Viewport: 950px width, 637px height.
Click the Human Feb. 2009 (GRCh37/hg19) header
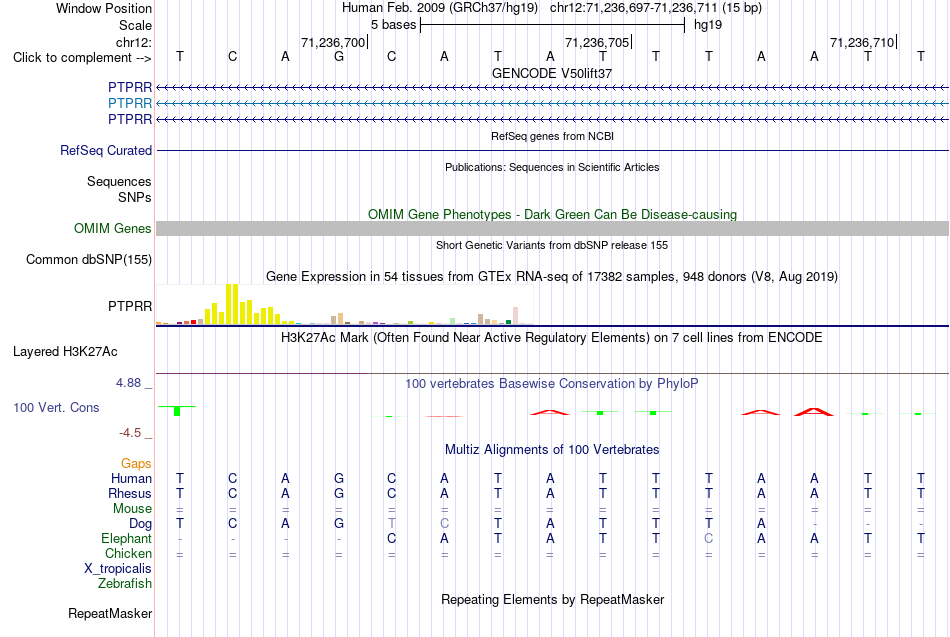pos(440,8)
